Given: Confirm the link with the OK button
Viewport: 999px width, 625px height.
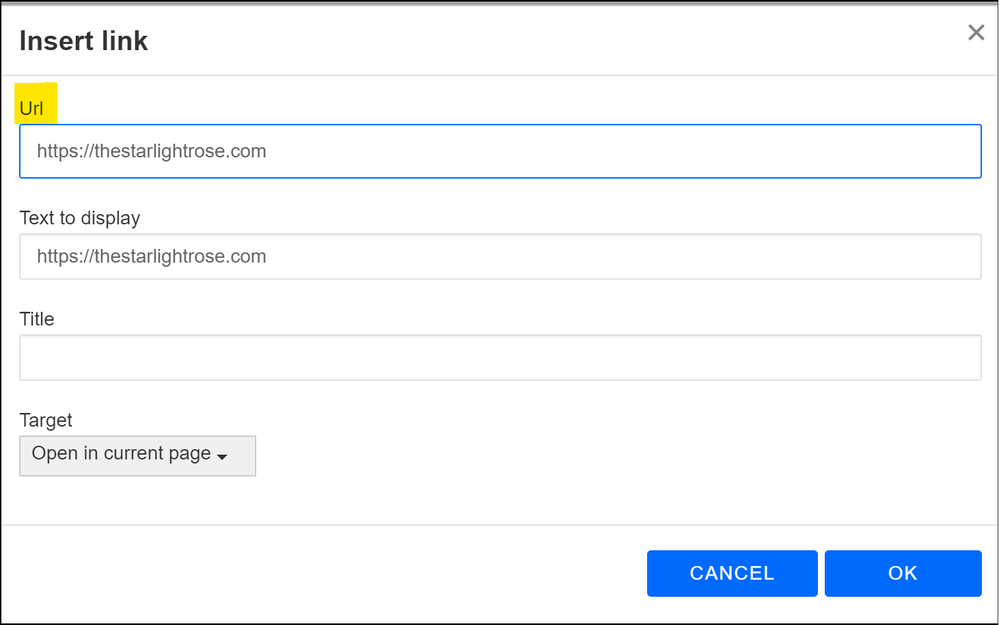Looking at the screenshot, I should (x=902, y=573).
